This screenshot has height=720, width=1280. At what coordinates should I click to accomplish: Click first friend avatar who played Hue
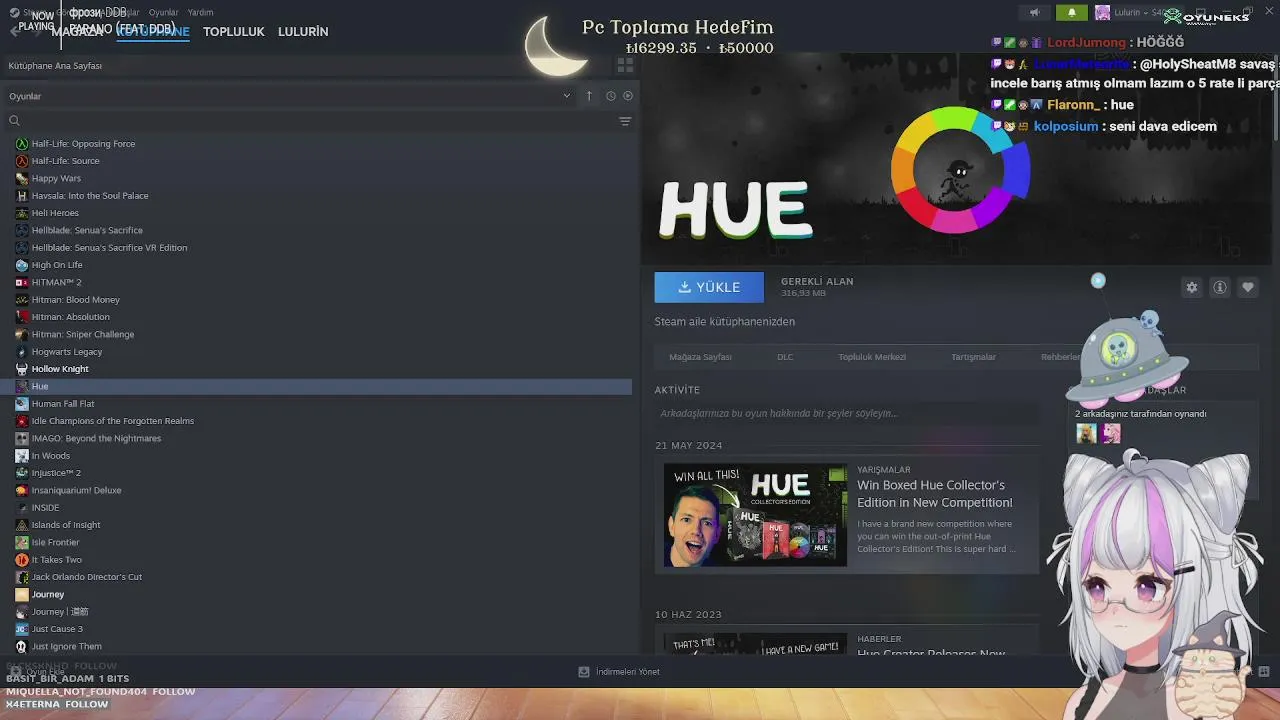click(x=1086, y=433)
